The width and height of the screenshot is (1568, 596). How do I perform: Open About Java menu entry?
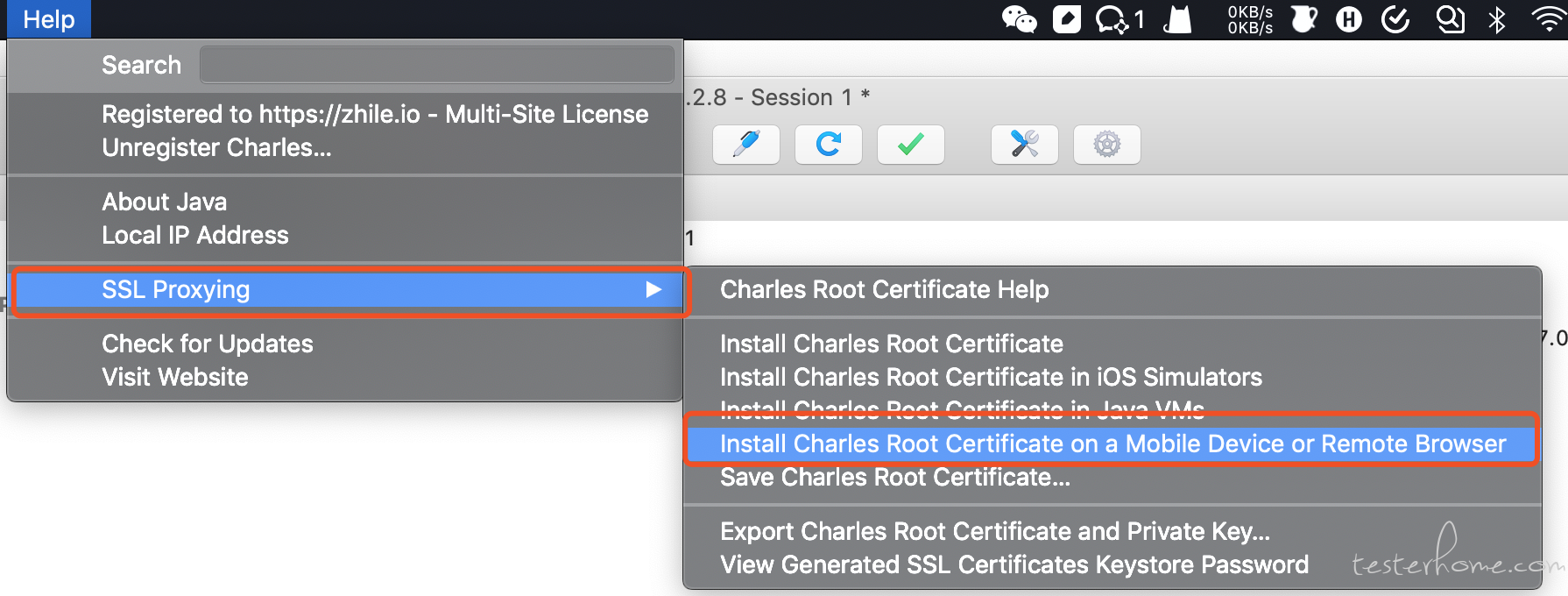pos(164,202)
